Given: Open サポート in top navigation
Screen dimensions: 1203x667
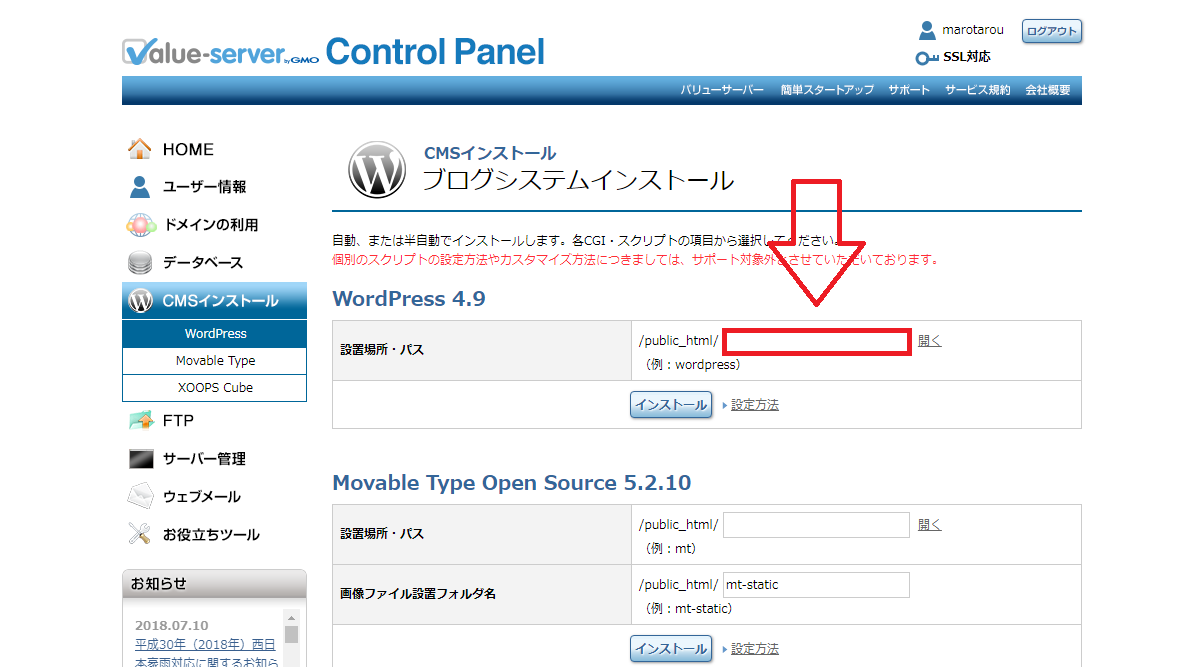Looking at the screenshot, I should pos(909,90).
